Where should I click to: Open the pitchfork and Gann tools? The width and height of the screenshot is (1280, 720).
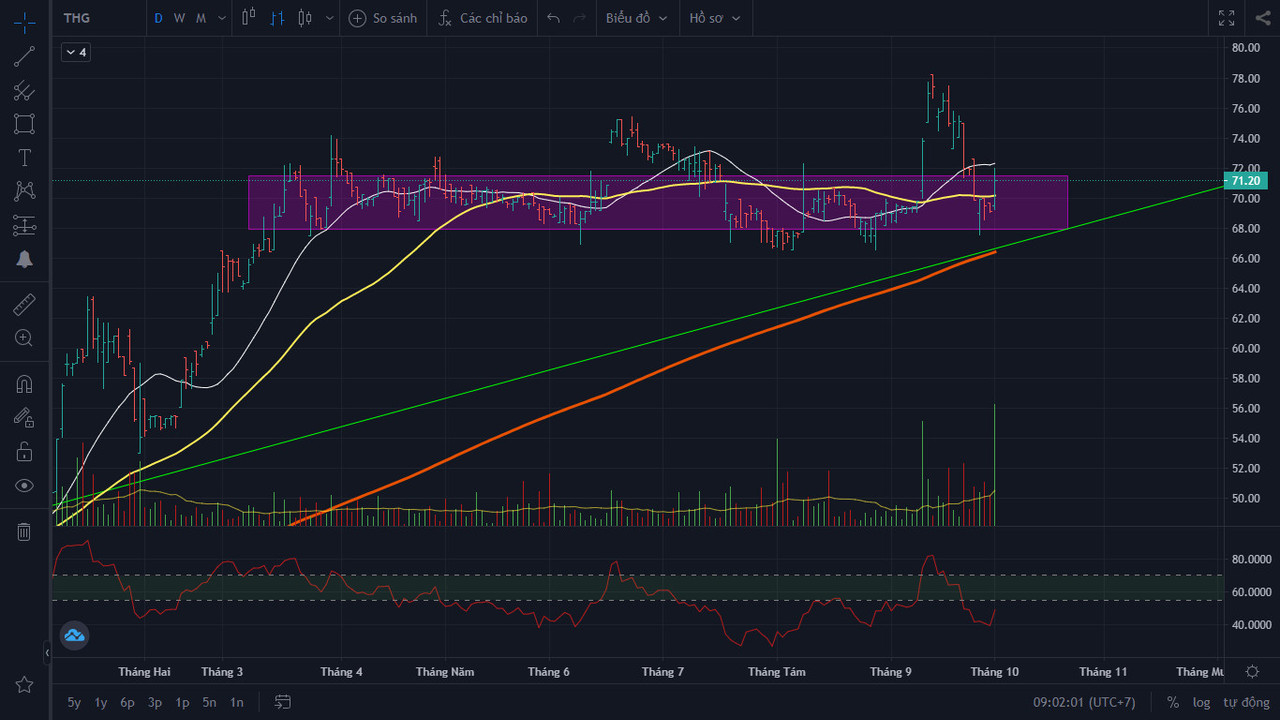pos(24,91)
